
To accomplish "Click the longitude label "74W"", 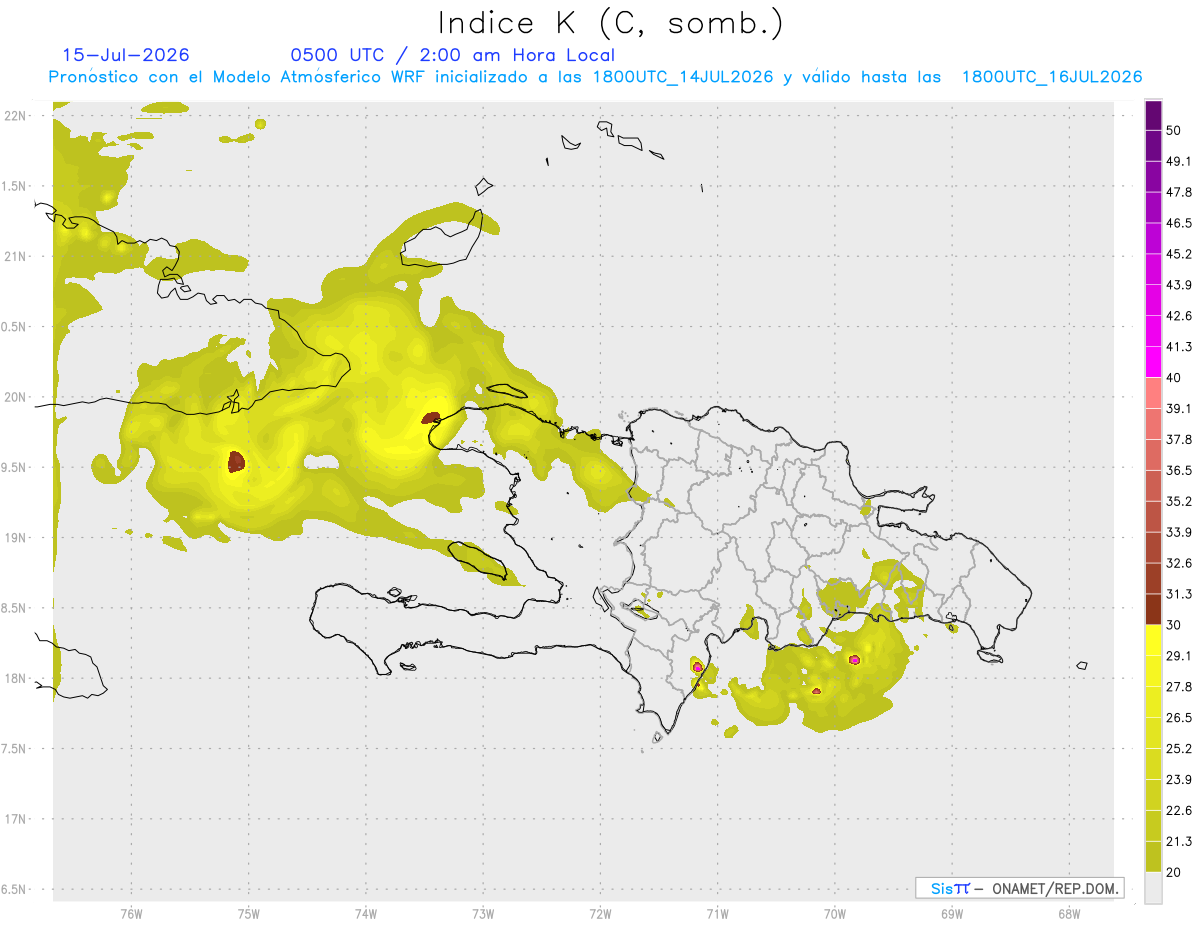I will 366,914.
